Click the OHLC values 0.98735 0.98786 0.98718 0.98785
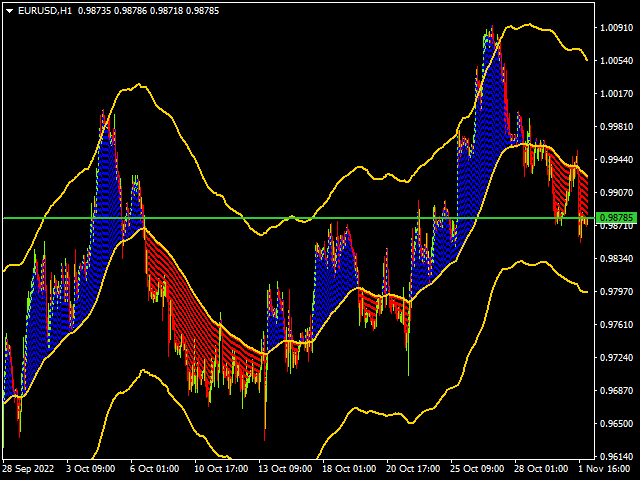The image size is (640, 480). (x=149, y=11)
